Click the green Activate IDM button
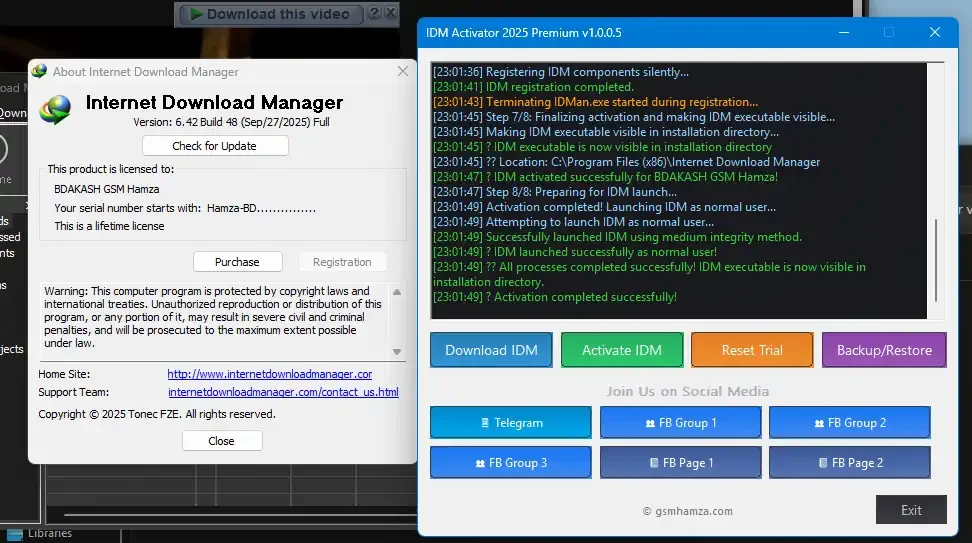 [622, 350]
